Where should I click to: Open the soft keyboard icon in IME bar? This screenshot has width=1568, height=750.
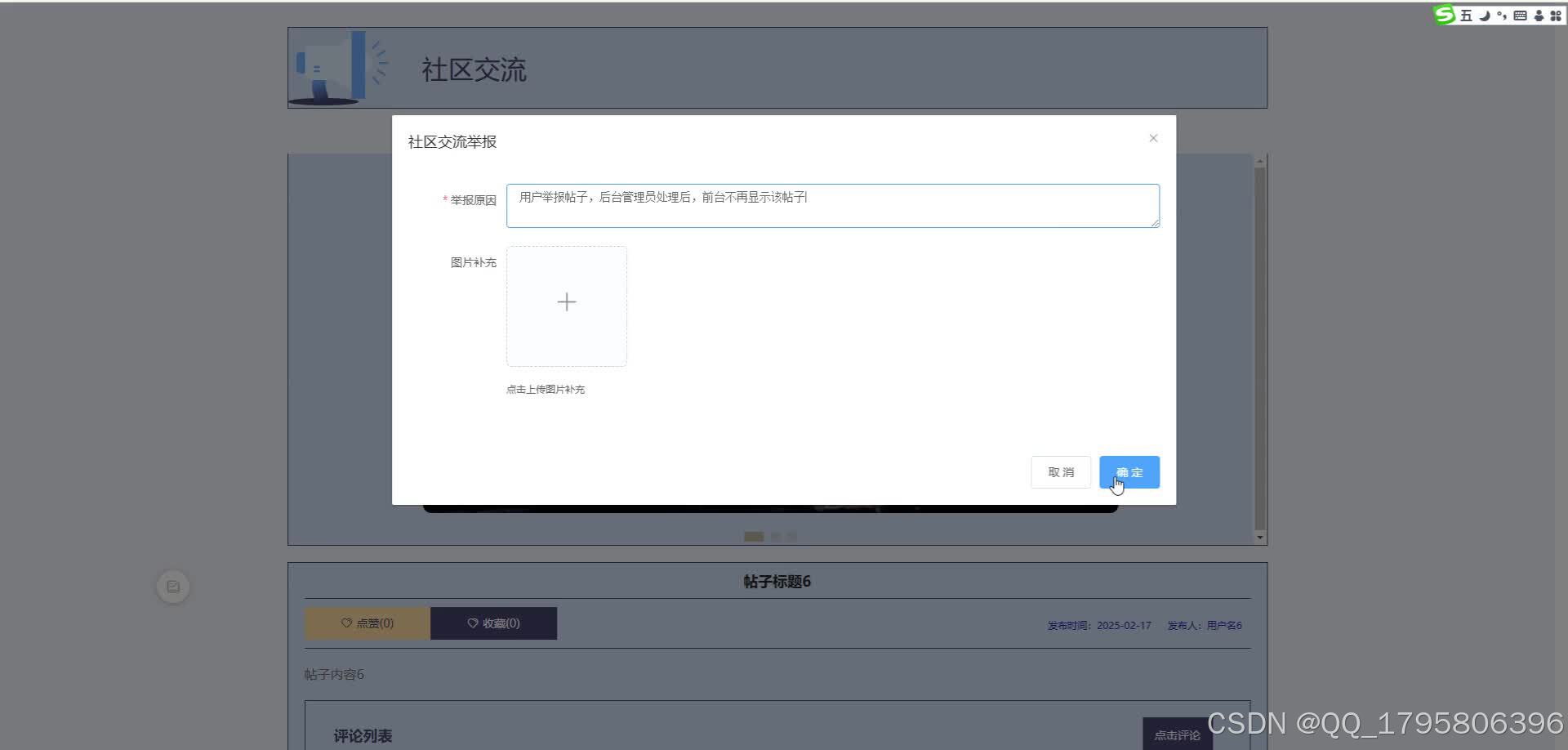pyautogui.click(x=1520, y=16)
